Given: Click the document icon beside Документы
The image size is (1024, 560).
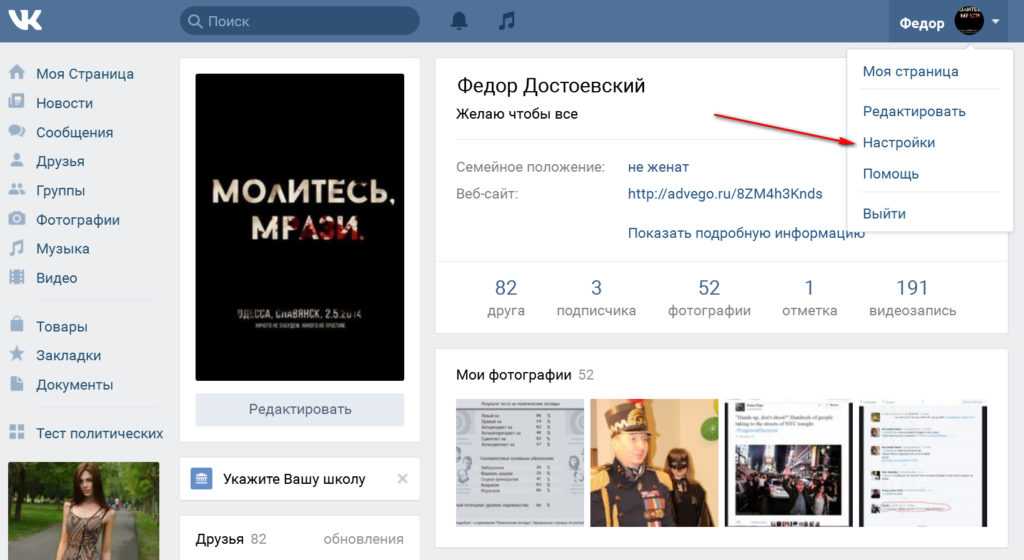Looking at the screenshot, I should [x=17, y=384].
